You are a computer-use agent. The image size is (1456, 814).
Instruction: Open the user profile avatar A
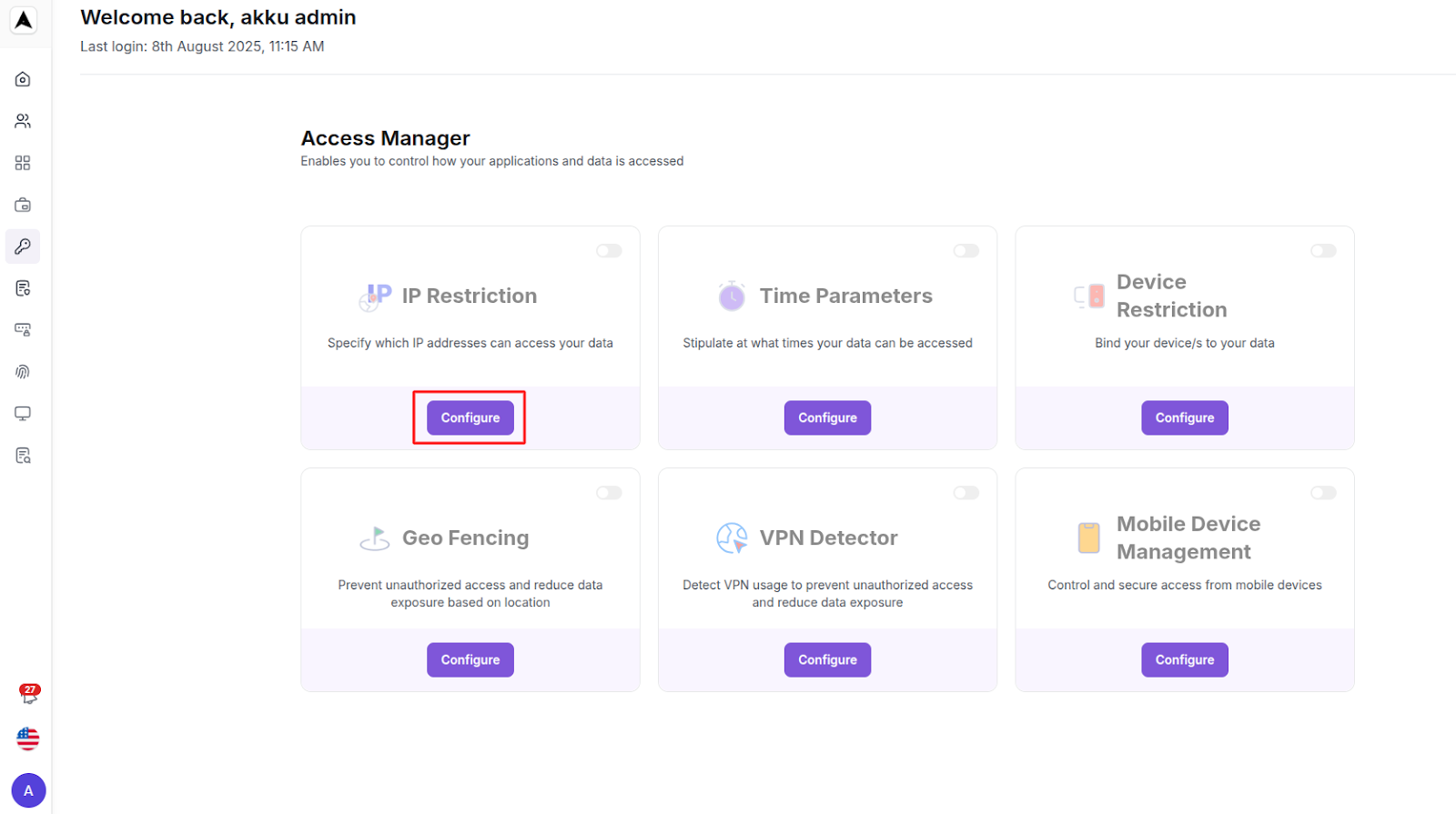click(28, 790)
